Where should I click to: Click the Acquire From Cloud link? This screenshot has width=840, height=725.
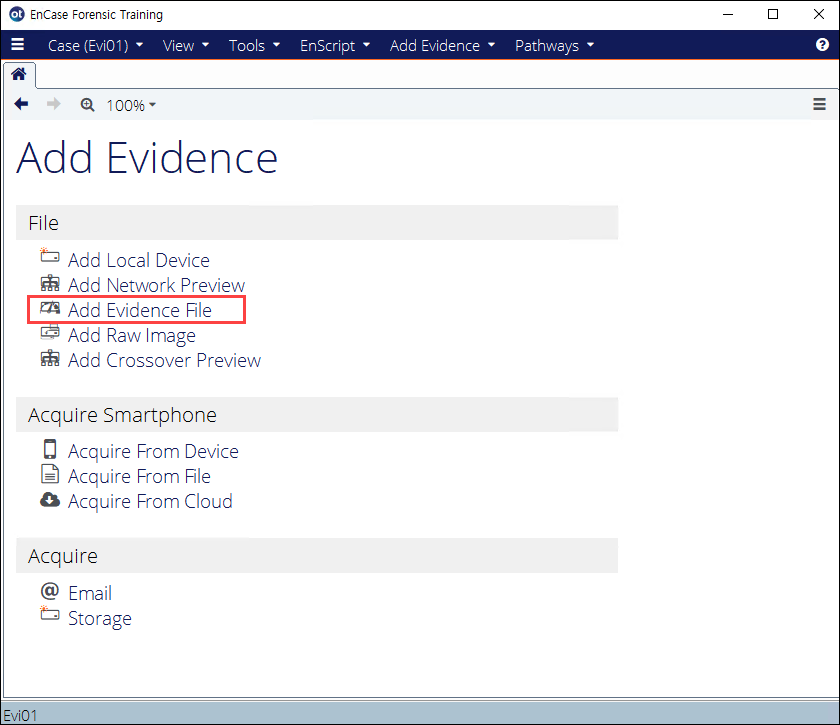point(150,502)
